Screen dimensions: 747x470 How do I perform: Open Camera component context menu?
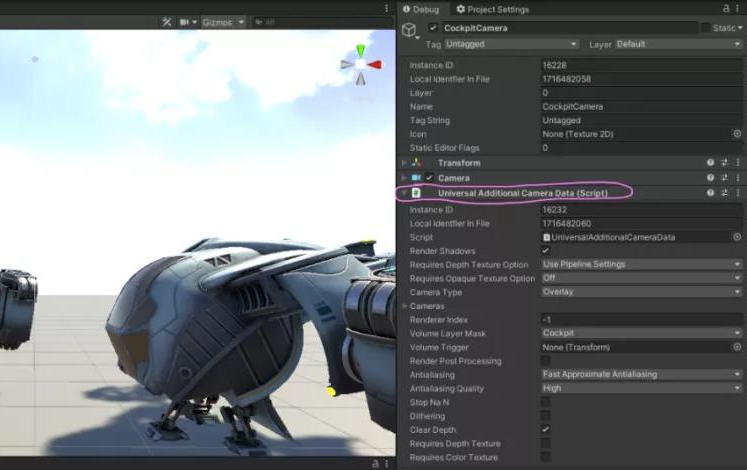(x=737, y=178)
